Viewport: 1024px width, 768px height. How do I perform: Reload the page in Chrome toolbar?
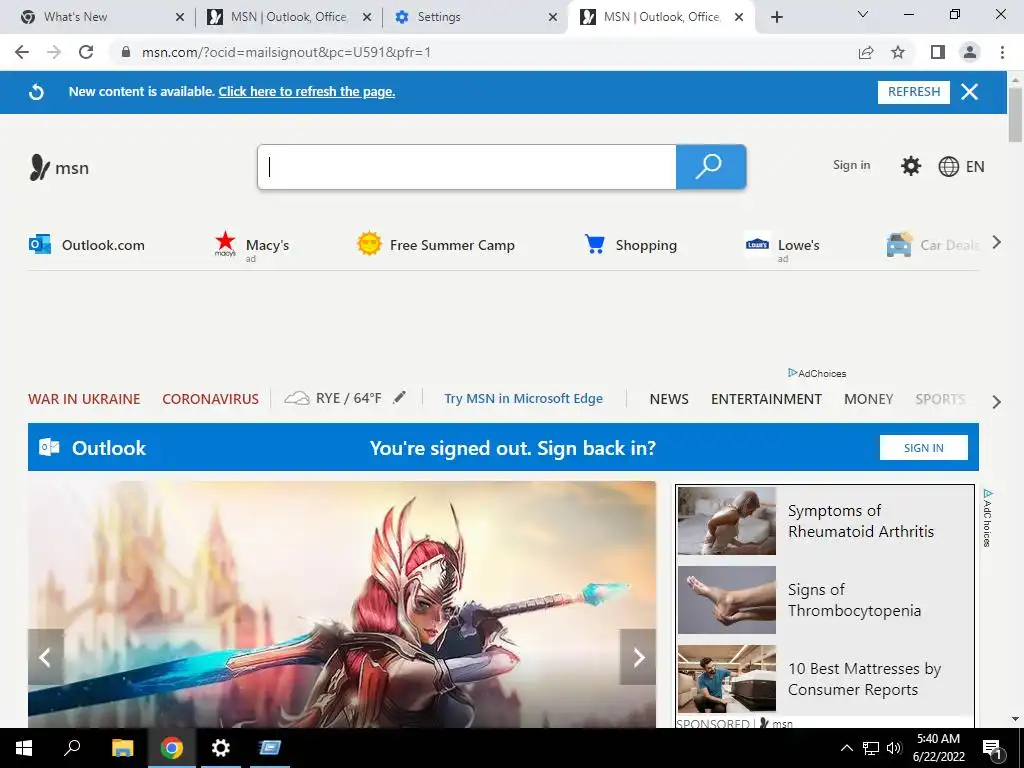point(86,52)
